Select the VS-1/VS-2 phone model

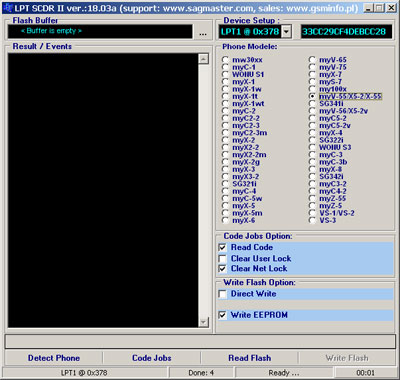coord(312,213)
